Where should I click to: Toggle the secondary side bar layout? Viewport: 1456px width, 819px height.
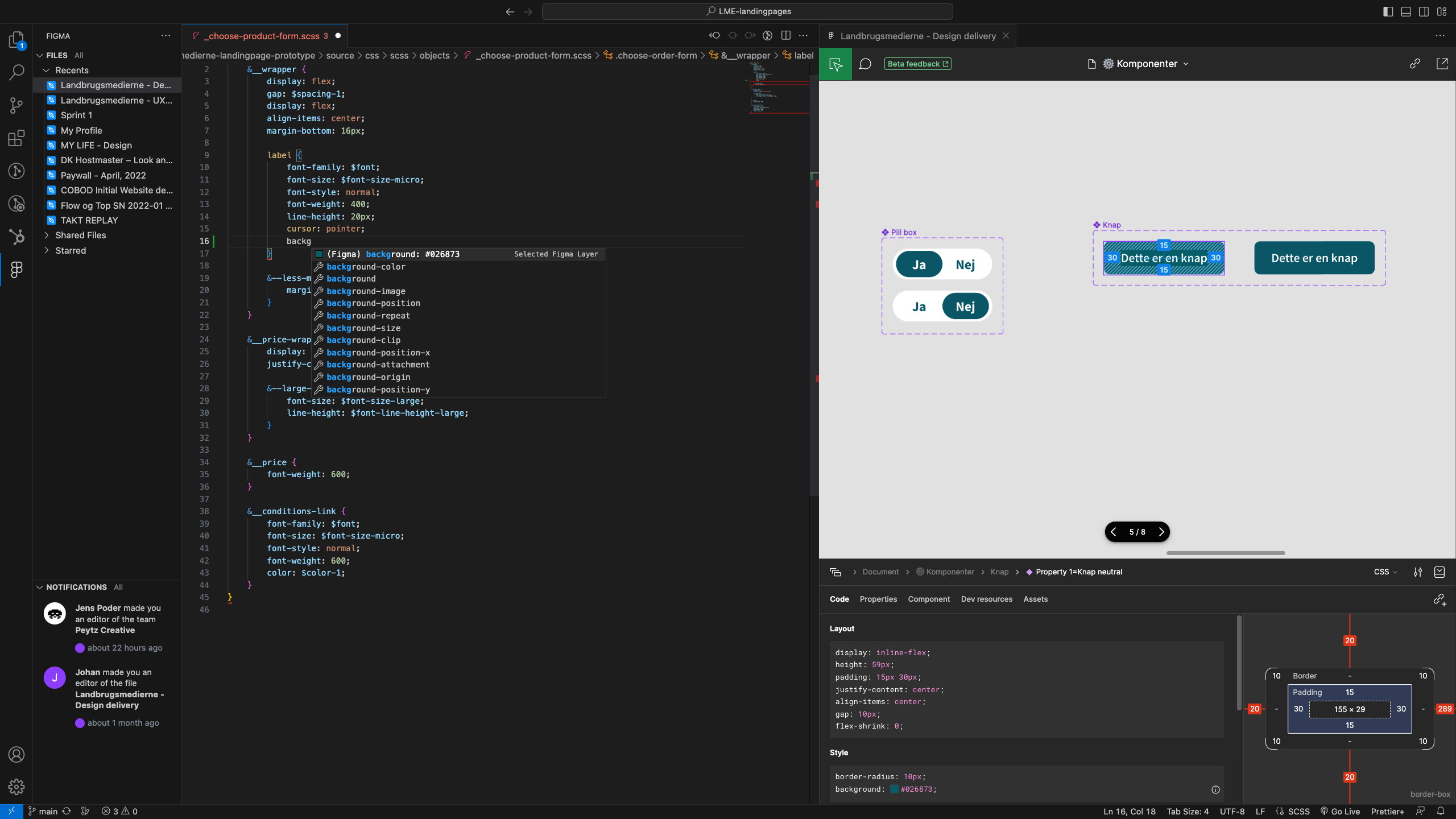pyautogui.click(x=1424, y=11)
